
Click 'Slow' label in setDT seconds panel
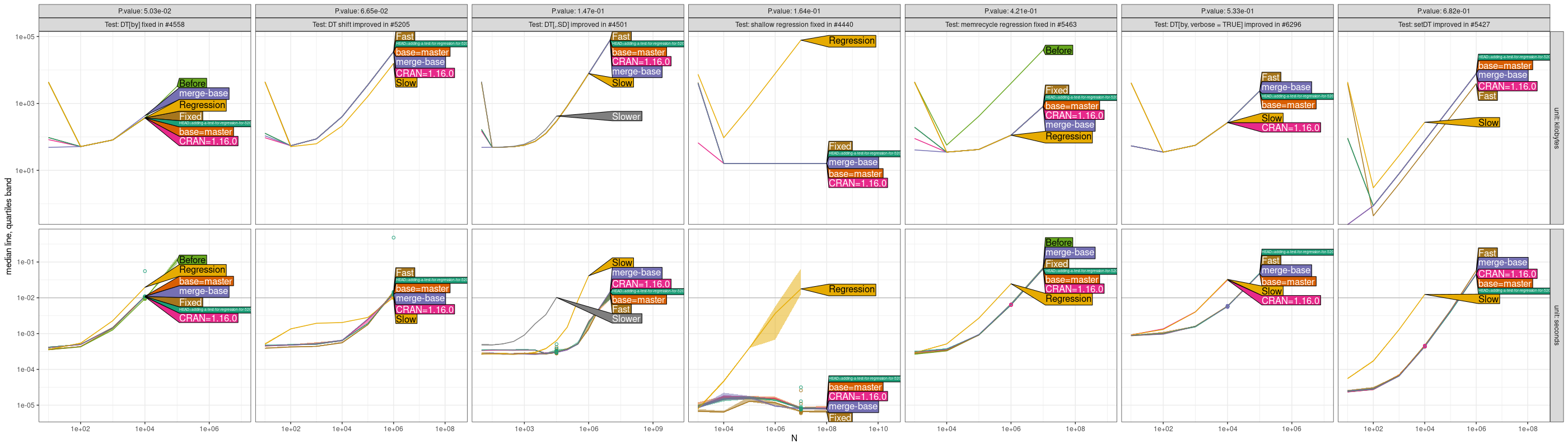tap(1488, 299)
